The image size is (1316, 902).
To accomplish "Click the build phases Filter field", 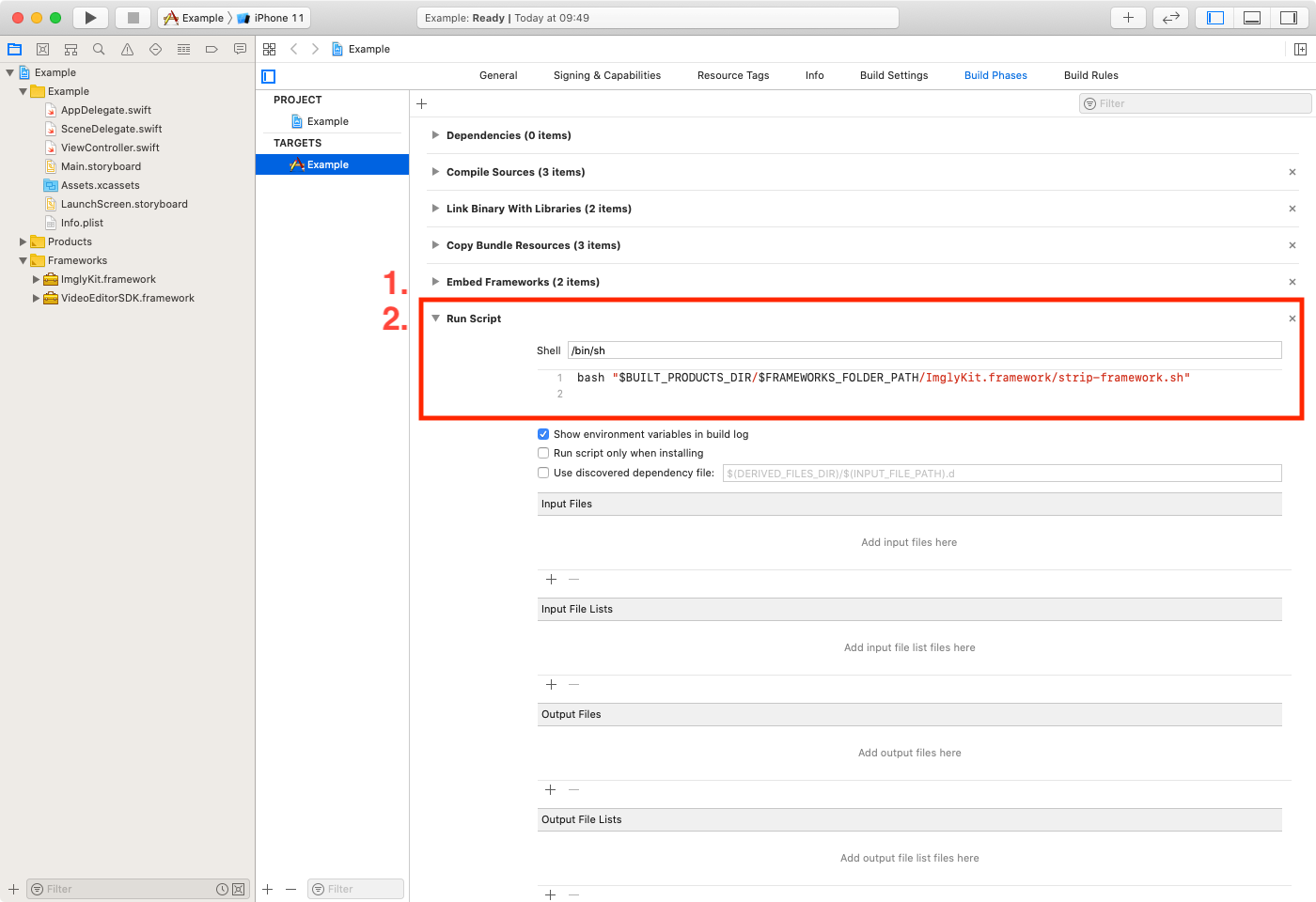I will (1195, 104).
